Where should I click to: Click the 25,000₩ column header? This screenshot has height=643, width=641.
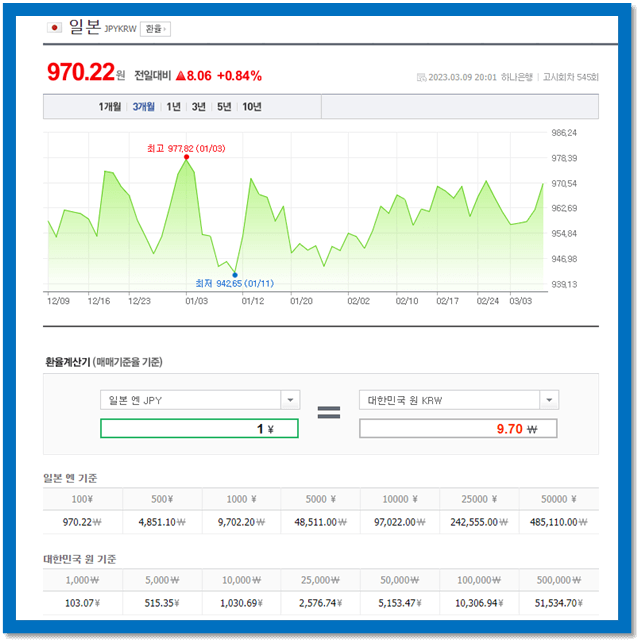(321, 580)
